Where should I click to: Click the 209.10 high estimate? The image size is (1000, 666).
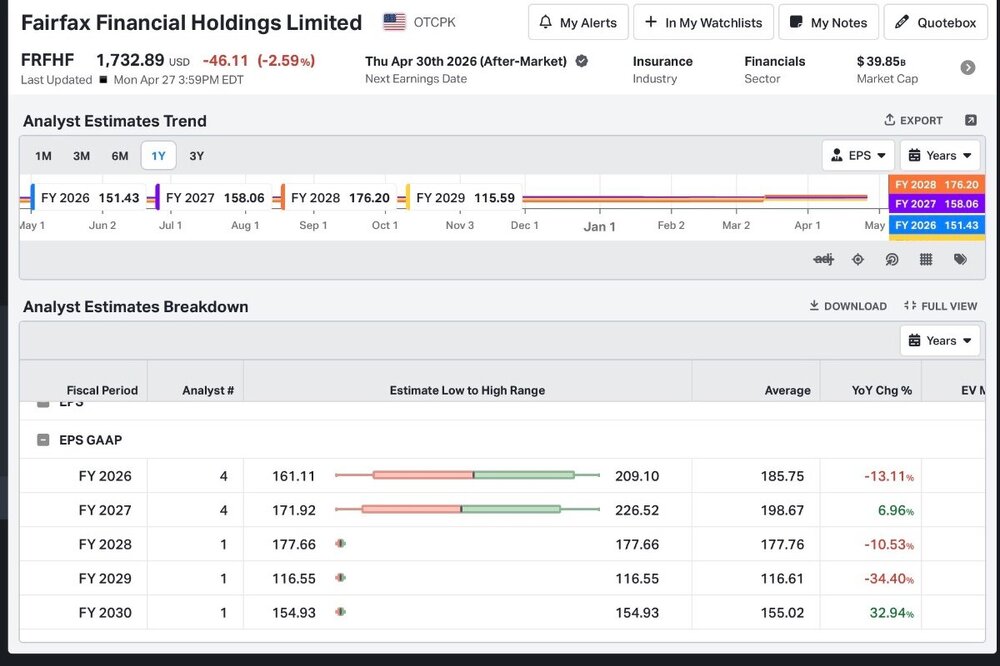(637, 476)
